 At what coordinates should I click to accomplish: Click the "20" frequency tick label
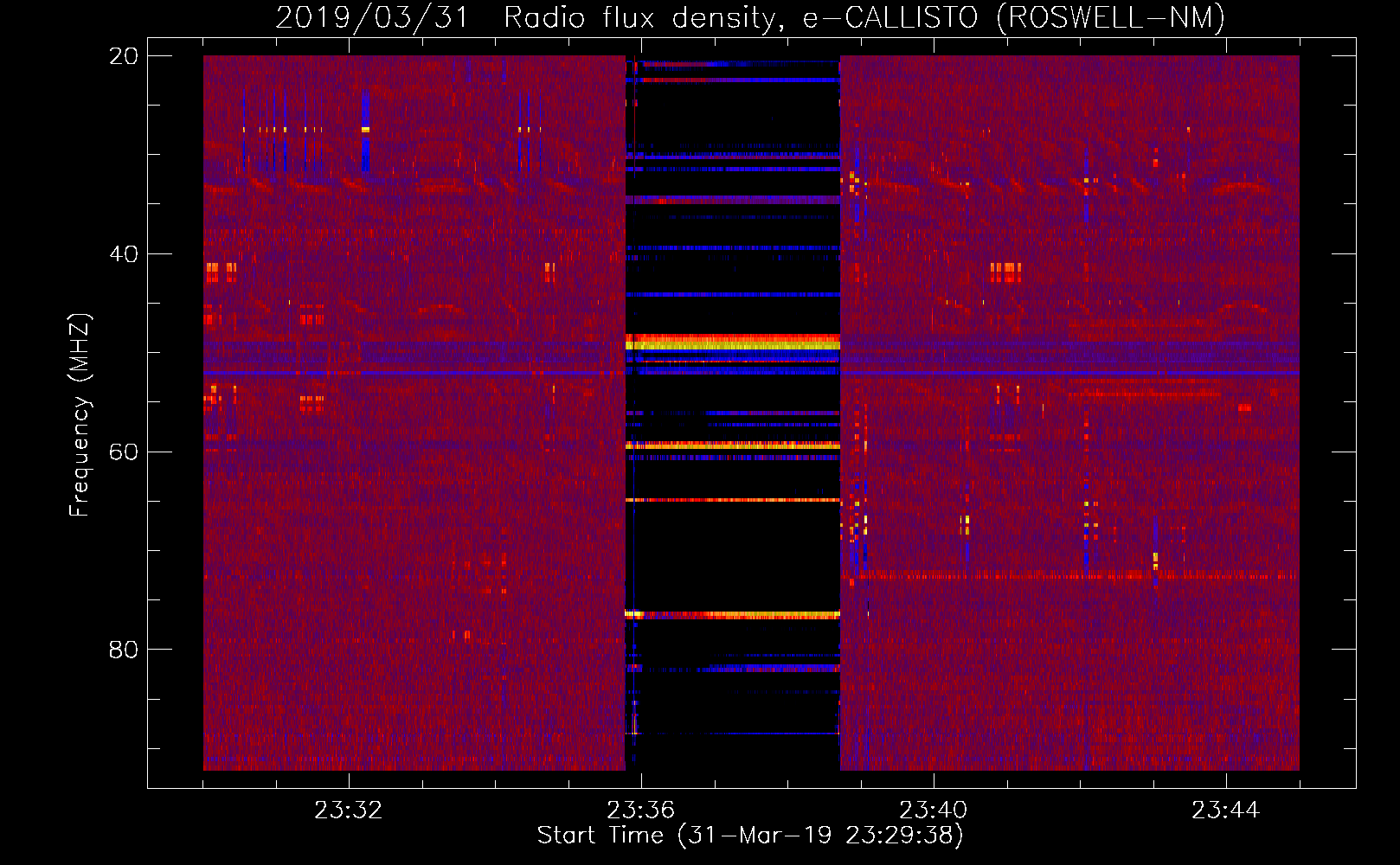pos(124,56)
